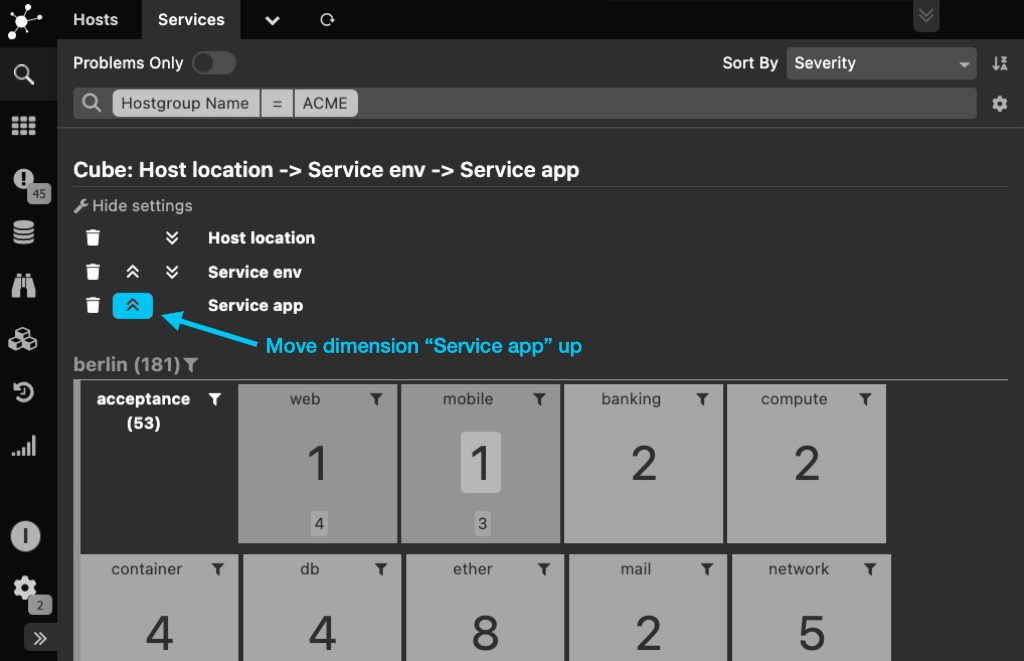Open the search icon in the sidebar
The height and width of the screenshot is (661, 1024).
coord(24,74)
